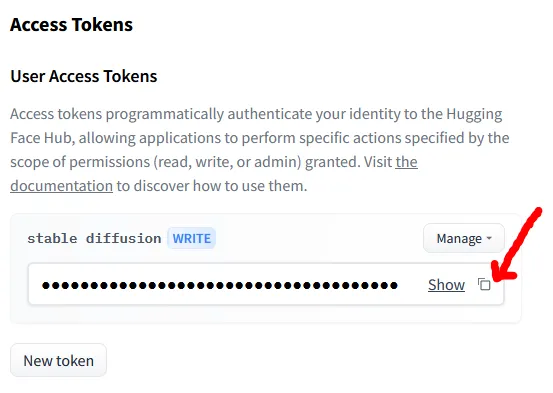Click the row of masked token dots
This screenshot has width=553, height=393.
click(x=220, y=285)
